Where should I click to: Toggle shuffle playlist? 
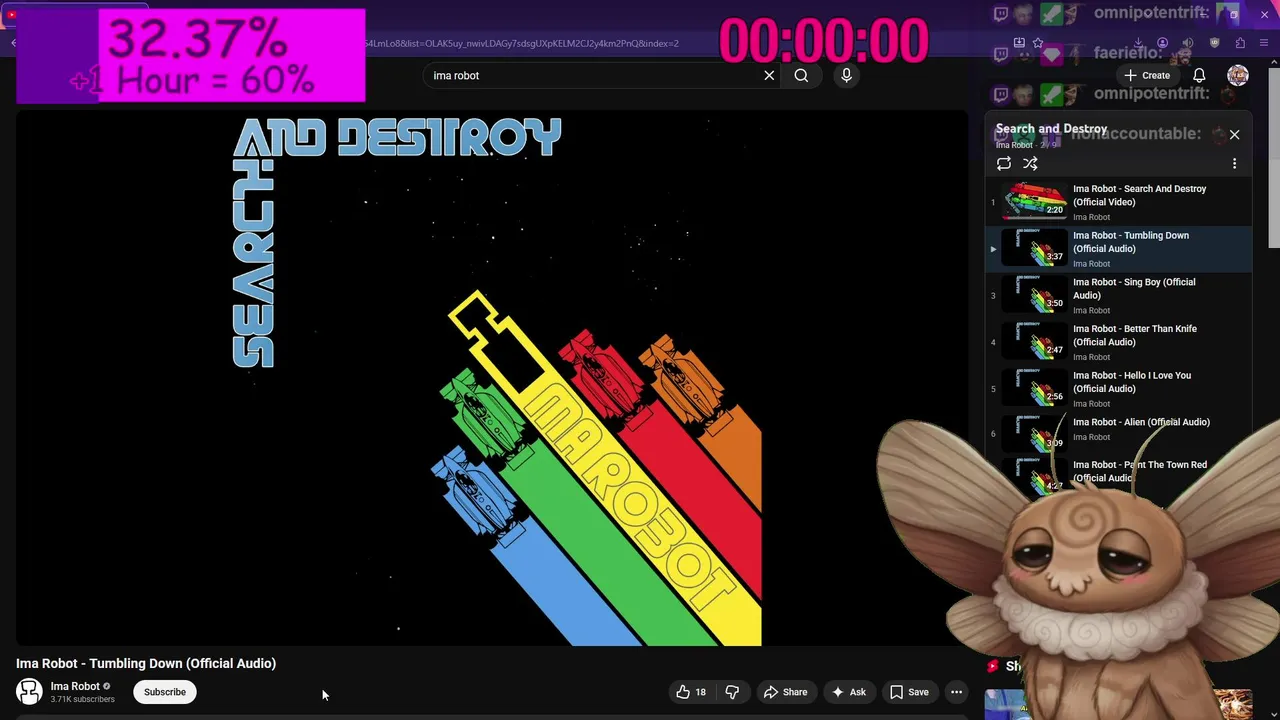click(1030, 164)
